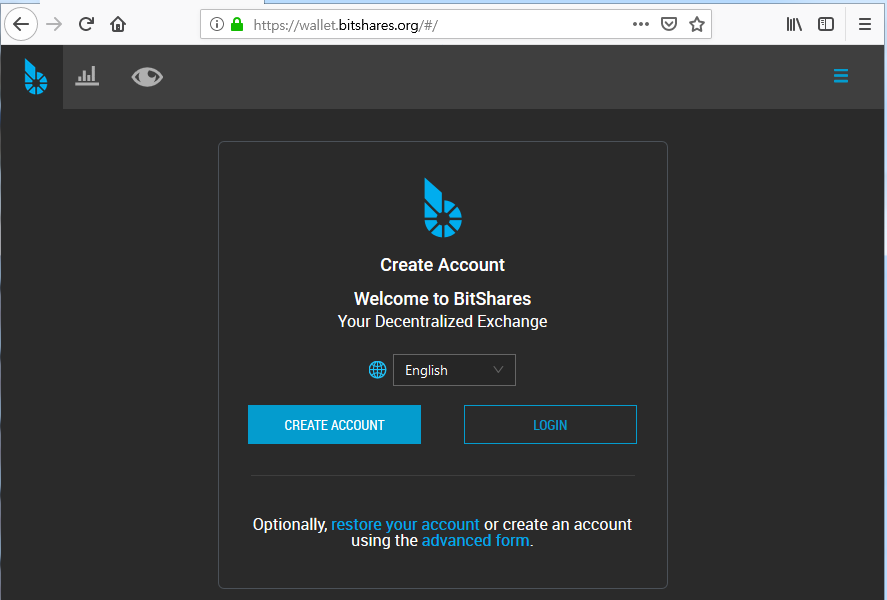The height and width of the screenshot is (600, 887).
Task: Toggle the browser sidebar icon
Action: click(826, 24)
